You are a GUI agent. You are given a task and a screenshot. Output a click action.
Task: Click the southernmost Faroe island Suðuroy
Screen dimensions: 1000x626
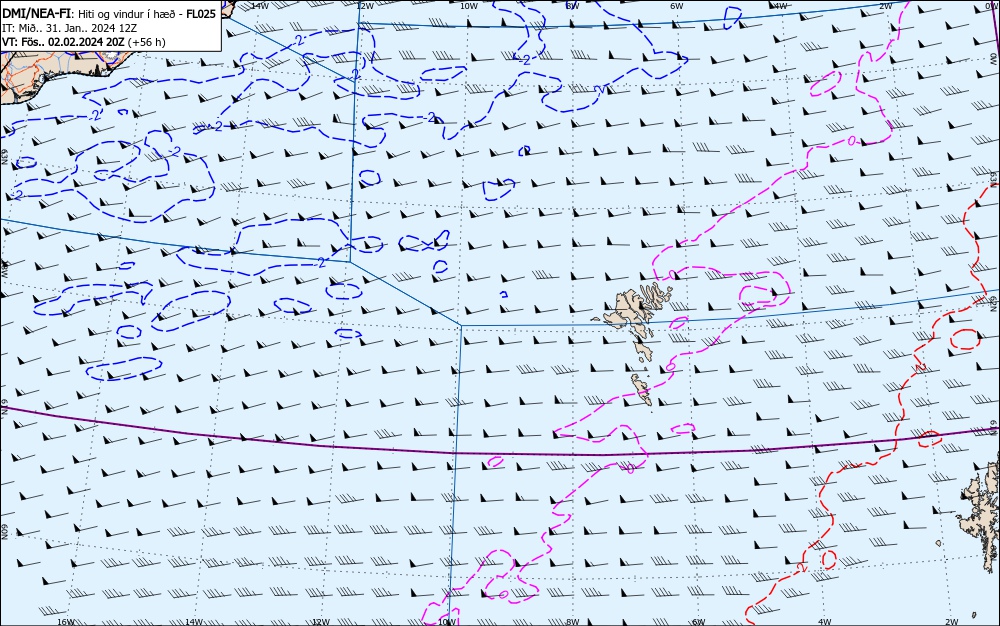641,389
